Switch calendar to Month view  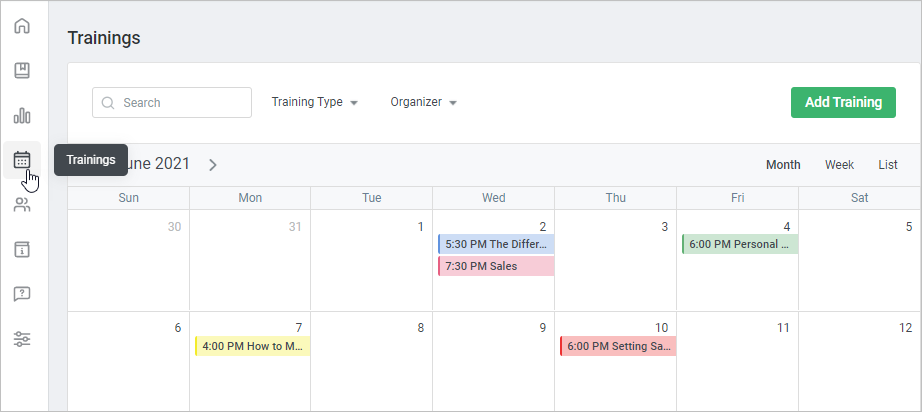pyautogui.click(x=783, y=165)
